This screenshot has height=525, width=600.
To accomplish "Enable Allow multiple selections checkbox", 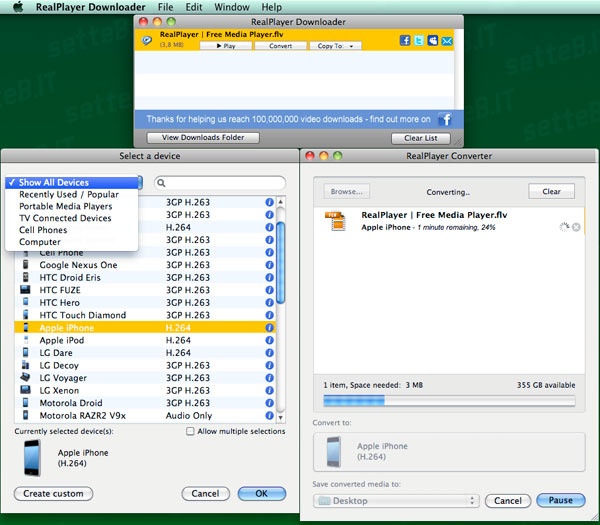I will pos(191,431).
